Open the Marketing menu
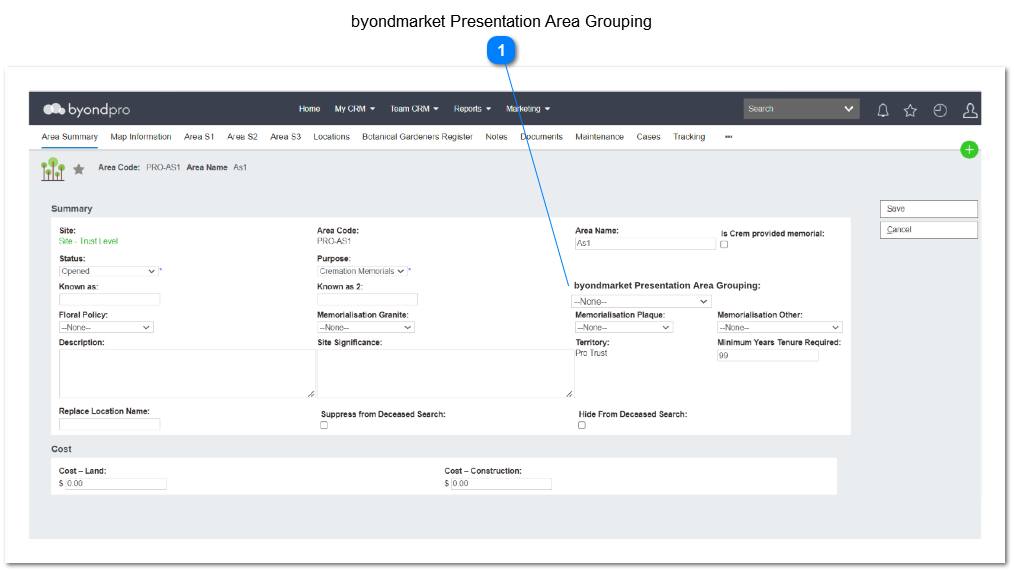Image resolution: width=1014 pixels, height=572 pixels. (x=528, y=109)
